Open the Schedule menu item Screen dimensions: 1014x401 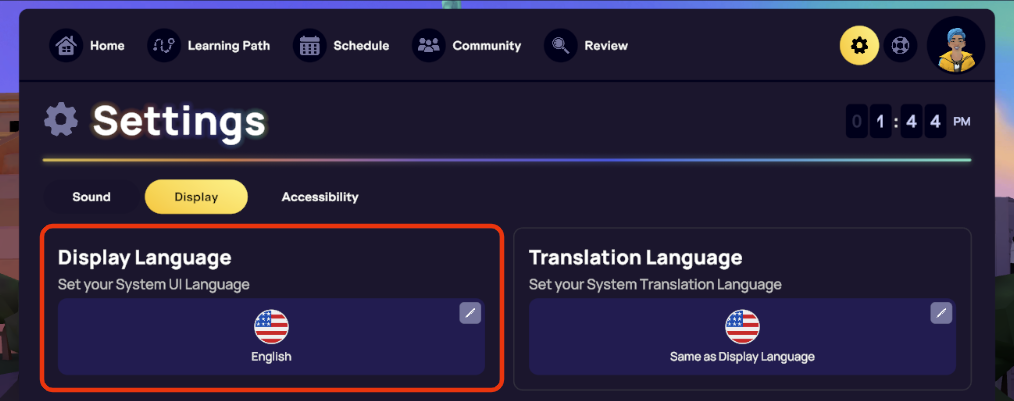(x=361, y=46)
